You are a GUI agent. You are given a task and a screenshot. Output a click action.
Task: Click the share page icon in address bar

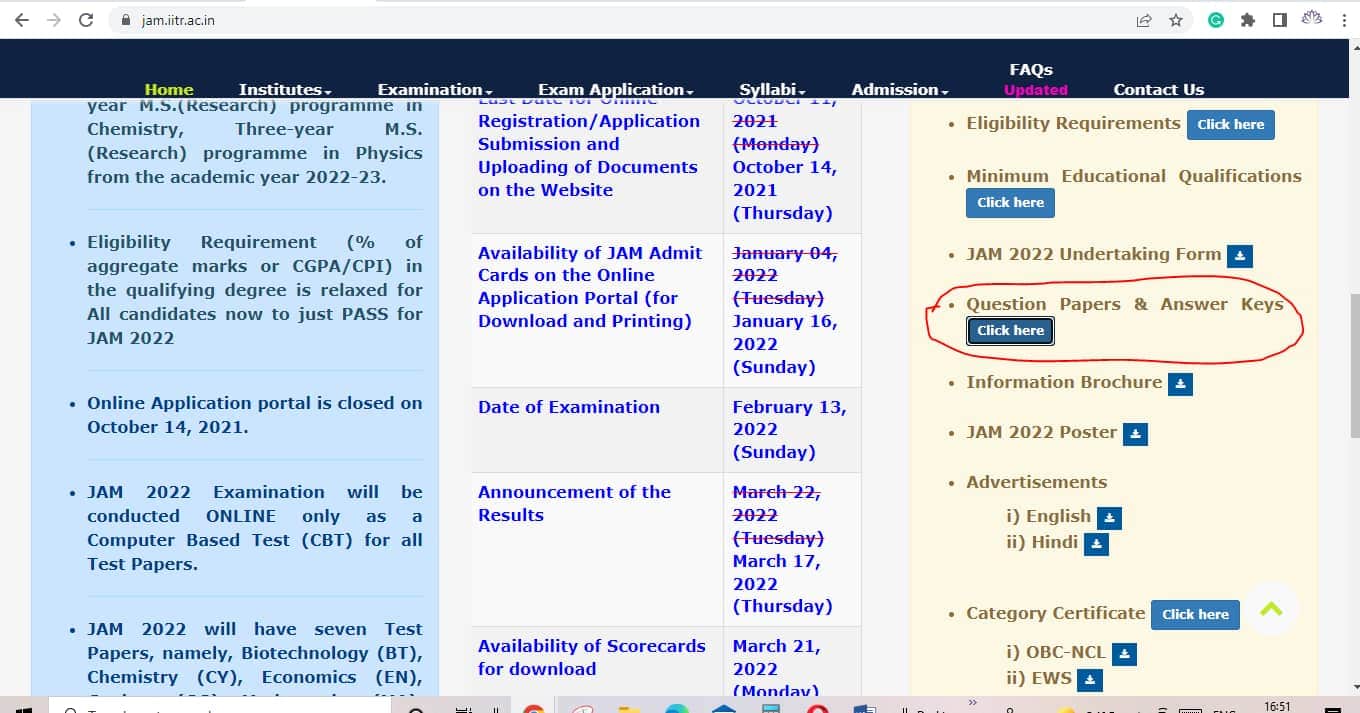click(x=1143, y=20)
